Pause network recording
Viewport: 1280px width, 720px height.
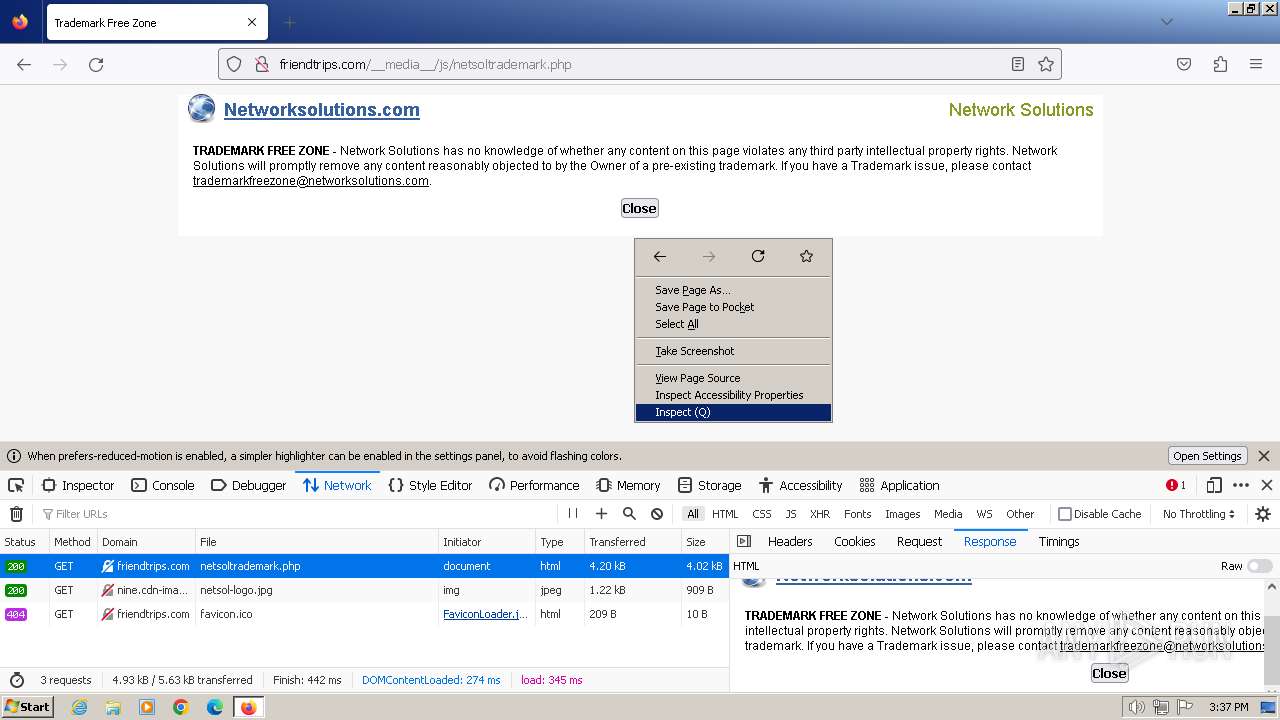click(573, 514)
